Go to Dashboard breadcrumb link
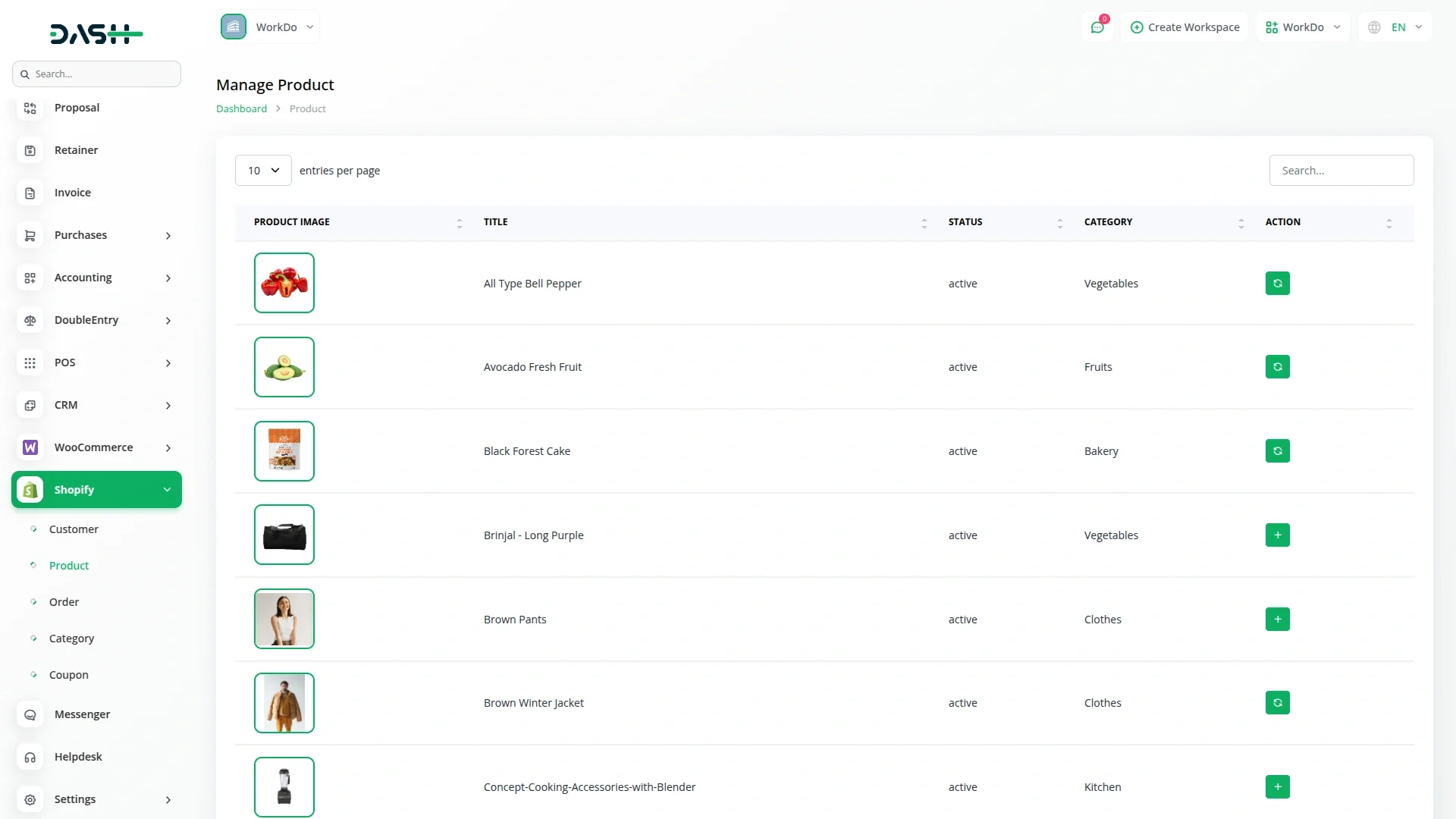The height and width of the screenshot is (819, 1456). (x=241, y=108)
